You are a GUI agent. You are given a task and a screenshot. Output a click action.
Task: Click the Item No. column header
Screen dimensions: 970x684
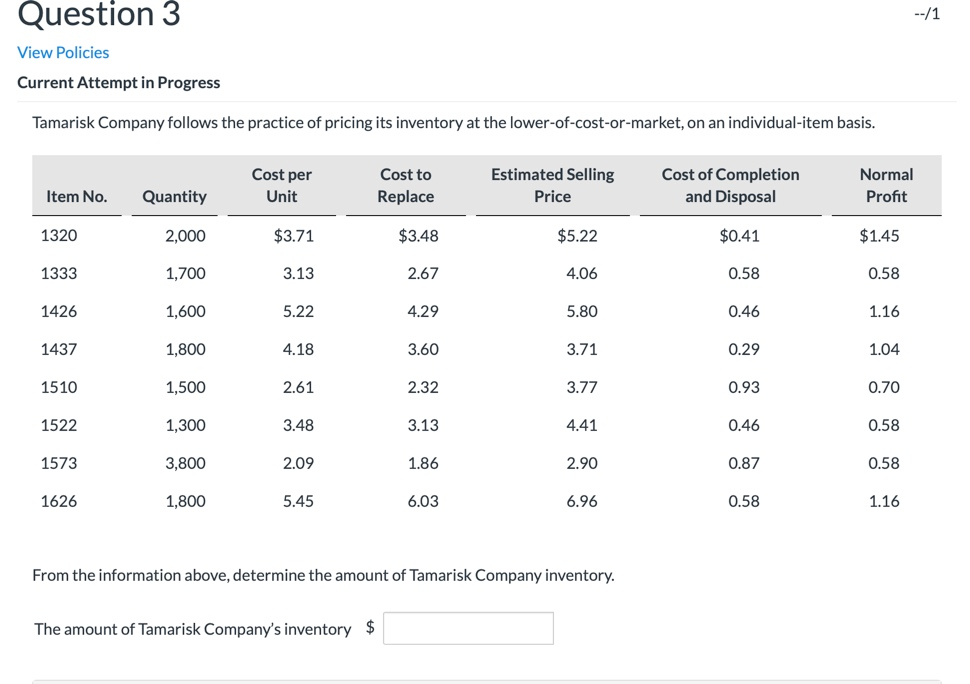tap(77, 196)
